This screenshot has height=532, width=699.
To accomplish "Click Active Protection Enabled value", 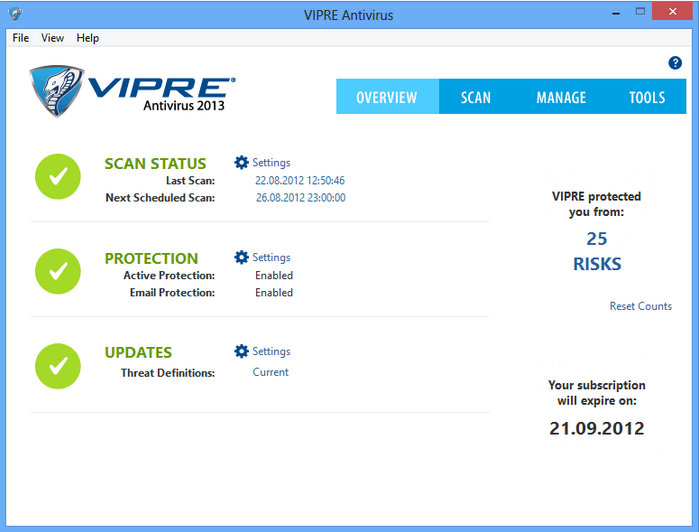I will [x=274, y=275].
